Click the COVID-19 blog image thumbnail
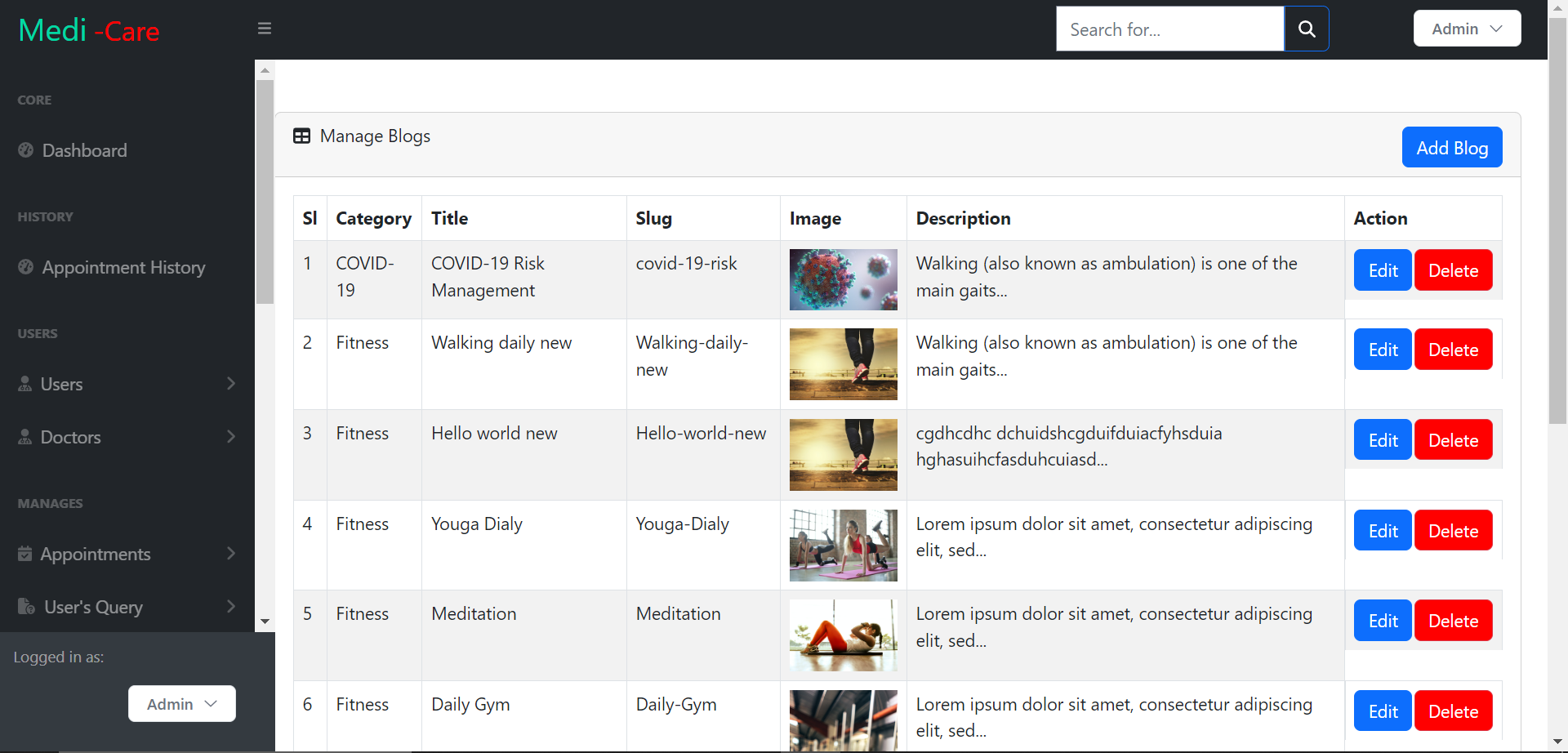 click(x=843, y=278)
